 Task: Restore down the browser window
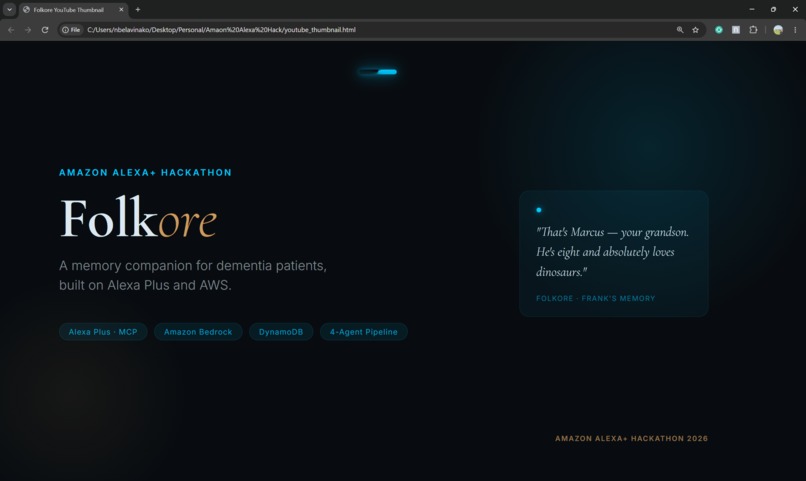pos(773,9)
